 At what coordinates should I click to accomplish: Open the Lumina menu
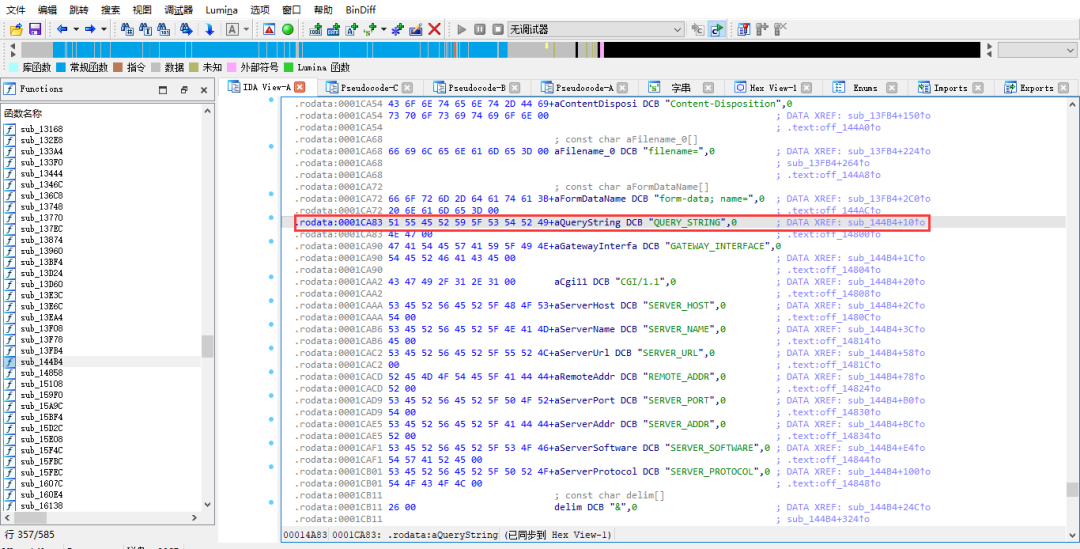click(221, 10)
